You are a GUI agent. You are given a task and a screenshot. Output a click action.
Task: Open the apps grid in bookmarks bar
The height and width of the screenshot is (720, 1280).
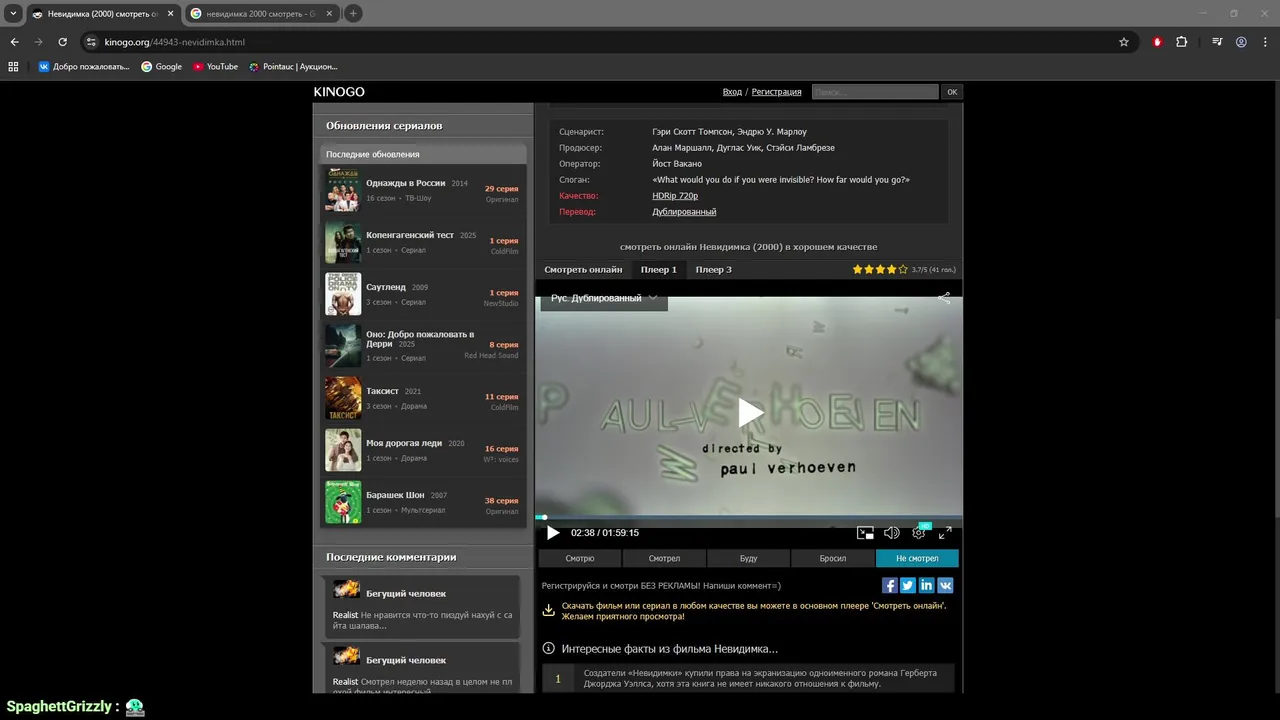pos(13,67)
